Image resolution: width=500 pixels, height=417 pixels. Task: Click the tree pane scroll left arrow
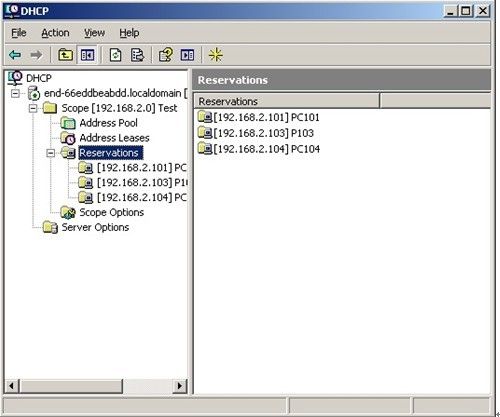[12, 386]
